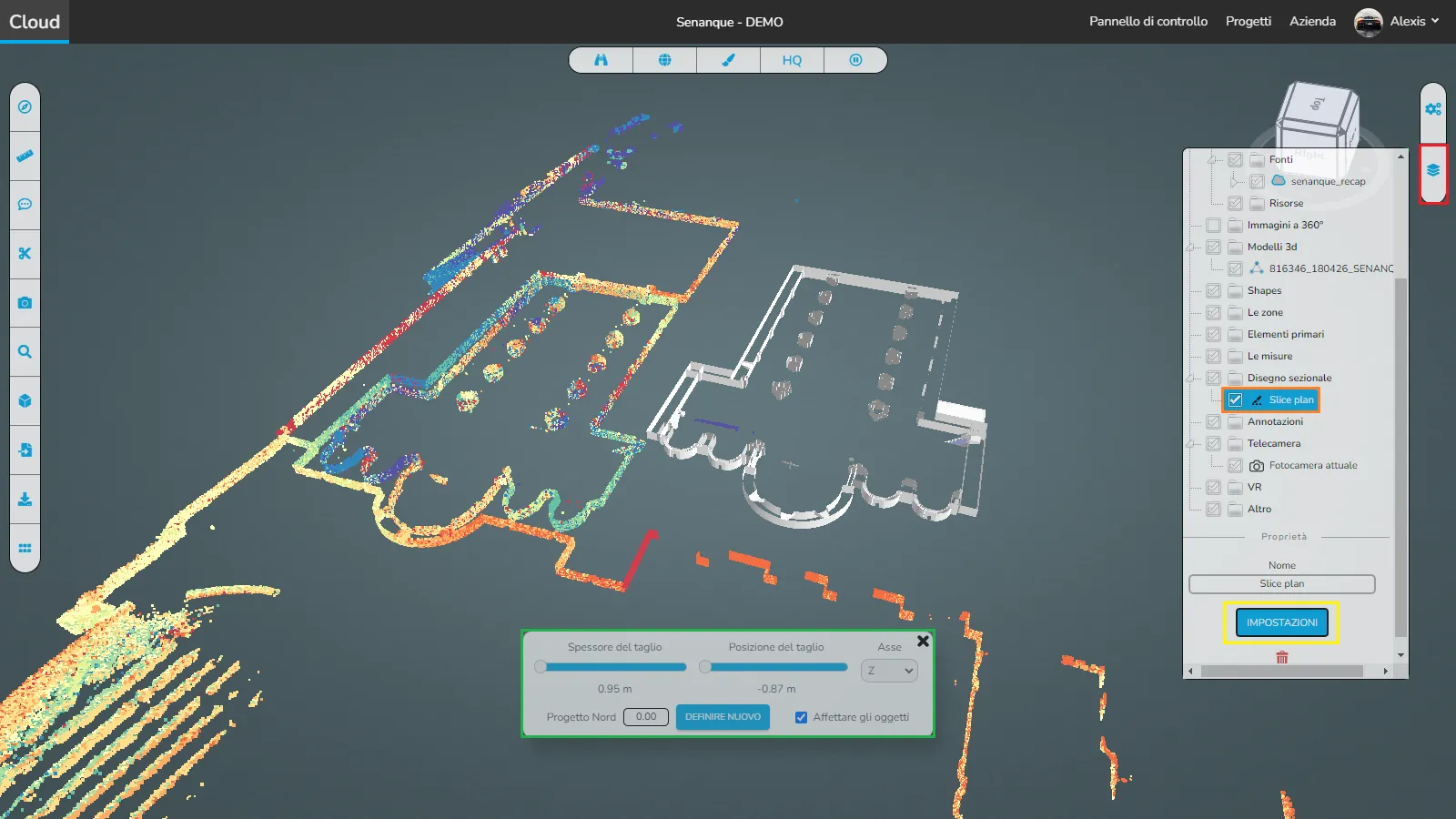The height and width of the screenshot is (819, 1456).
Task: Open Alexis user avatar
Action: click(1368, 22)
